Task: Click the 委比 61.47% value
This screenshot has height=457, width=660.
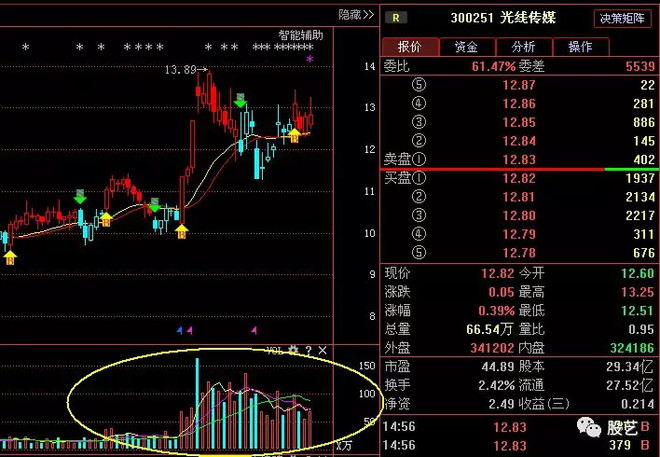Action: pos(493,66)
